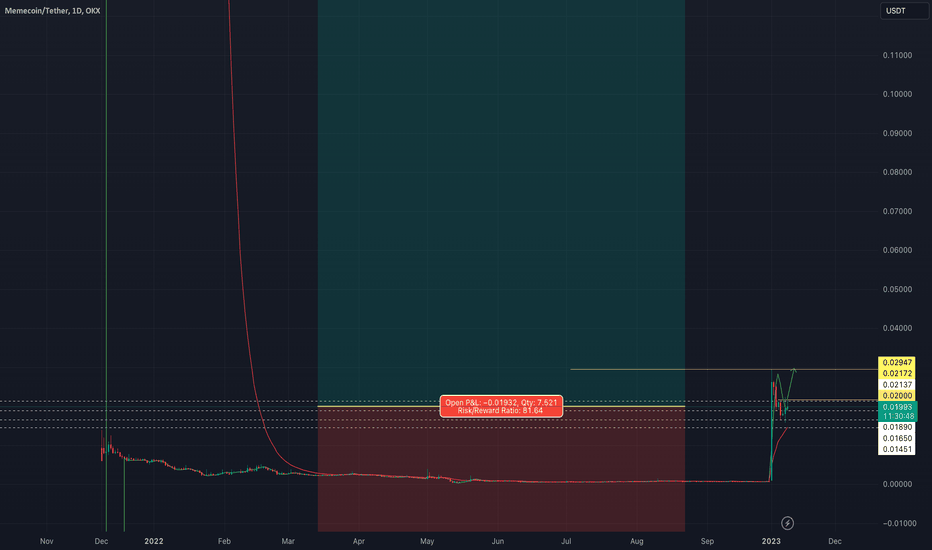Screen dimensions: 932x550
Task: Select the Open P&L position label
Action: click(501, 407)
